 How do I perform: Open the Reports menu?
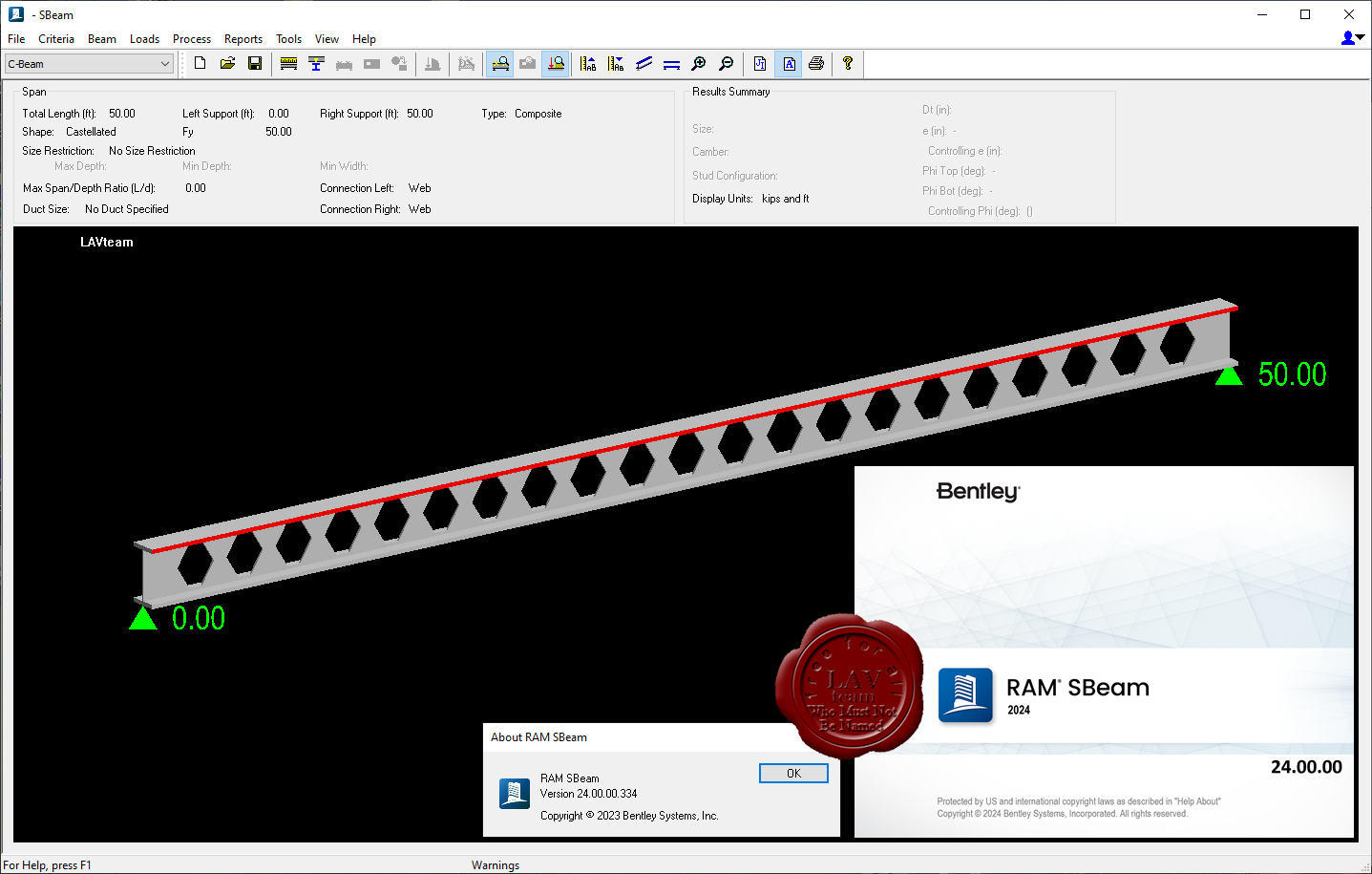(x=243, y=39)
